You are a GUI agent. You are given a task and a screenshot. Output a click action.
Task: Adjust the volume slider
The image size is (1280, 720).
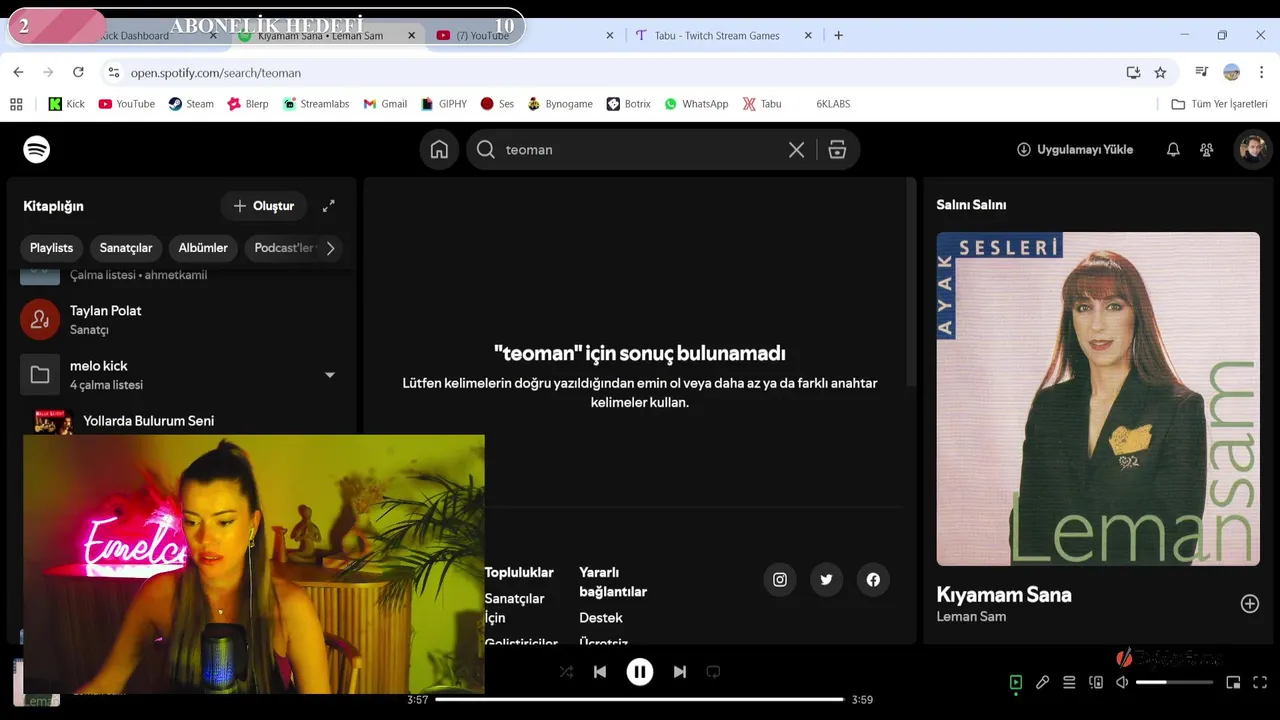(x=1174, y=683)
